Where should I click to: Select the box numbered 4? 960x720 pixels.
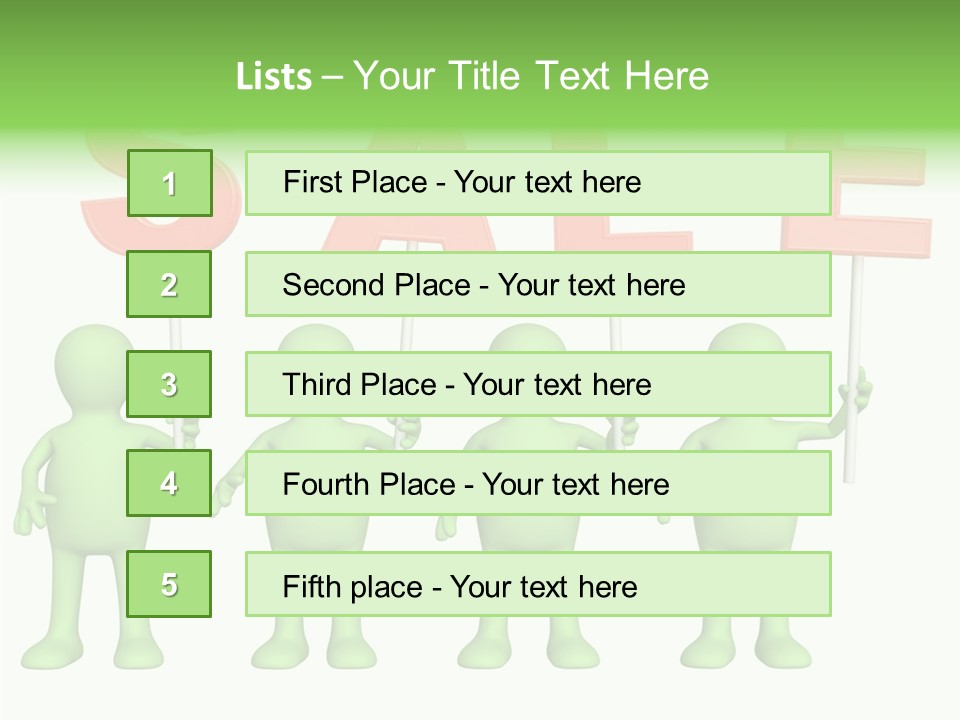click(169, 483)
